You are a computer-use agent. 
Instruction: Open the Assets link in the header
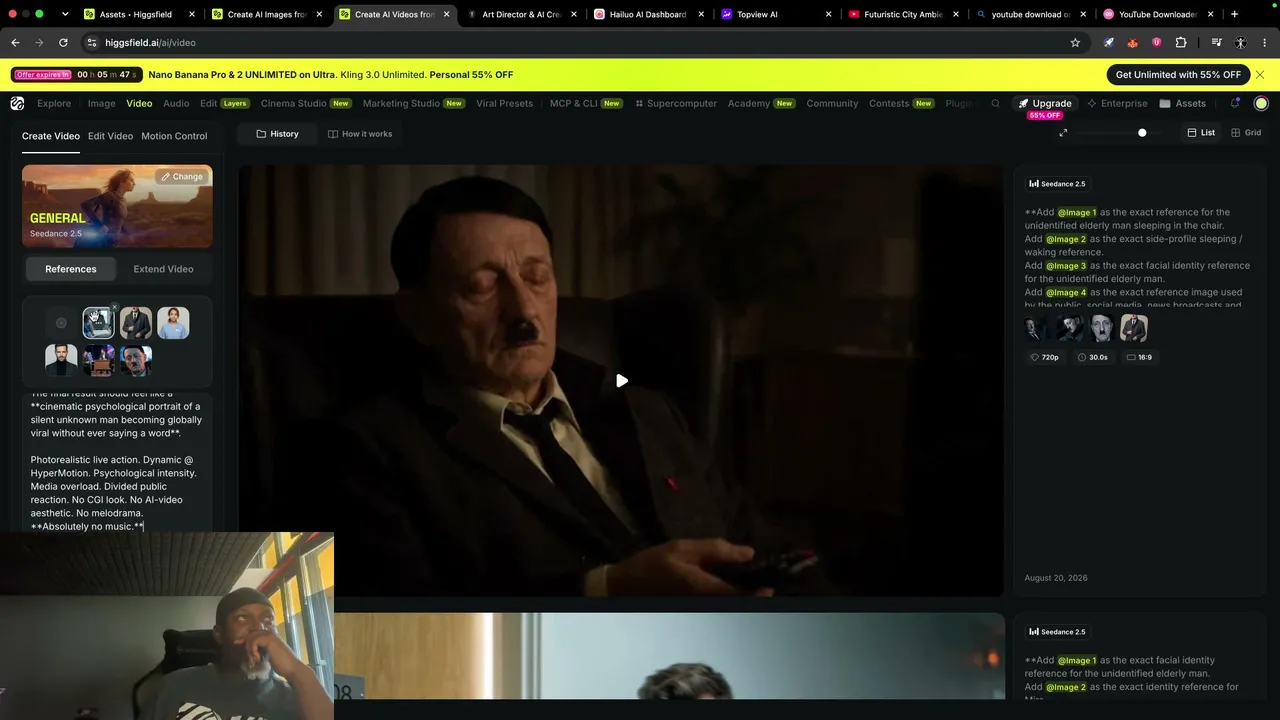1183,103
